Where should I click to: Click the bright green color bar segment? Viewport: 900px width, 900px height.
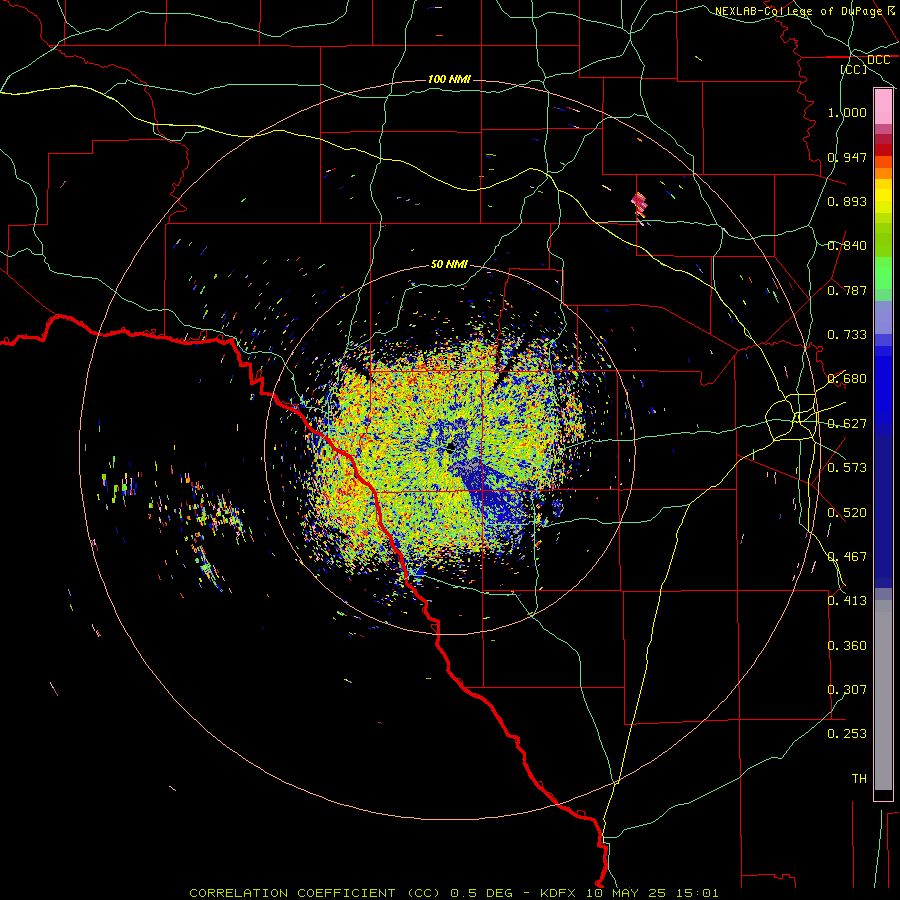883,273
